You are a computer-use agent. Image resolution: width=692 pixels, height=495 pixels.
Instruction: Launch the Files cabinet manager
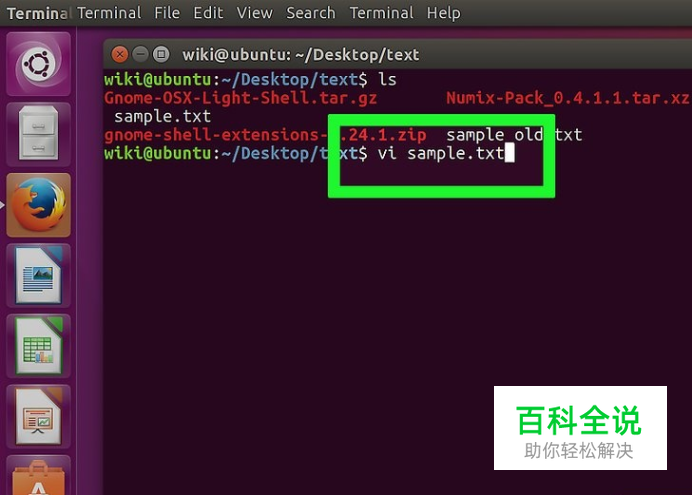click(x=38, y=134)
